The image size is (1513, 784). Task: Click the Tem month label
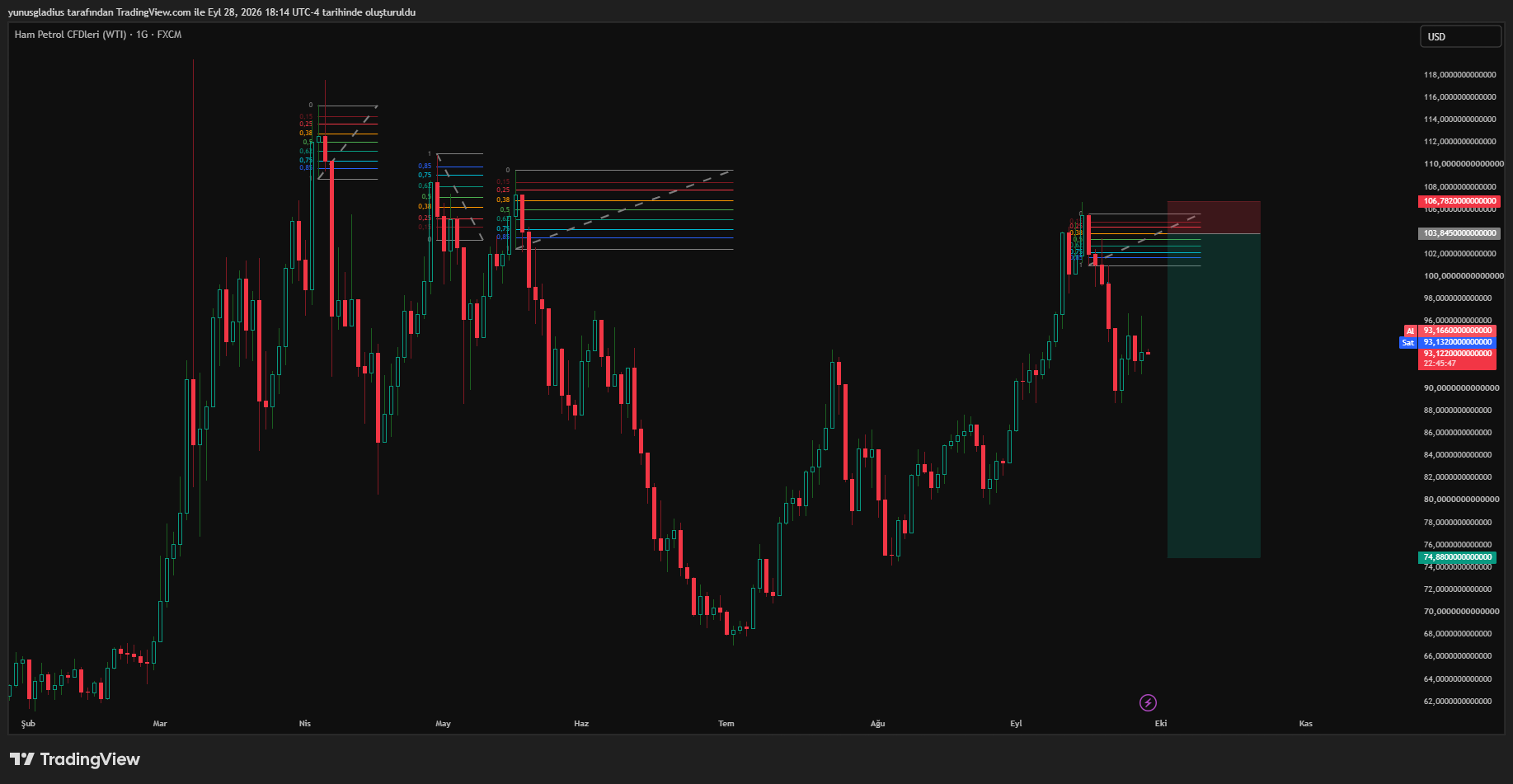coord(726,724)
